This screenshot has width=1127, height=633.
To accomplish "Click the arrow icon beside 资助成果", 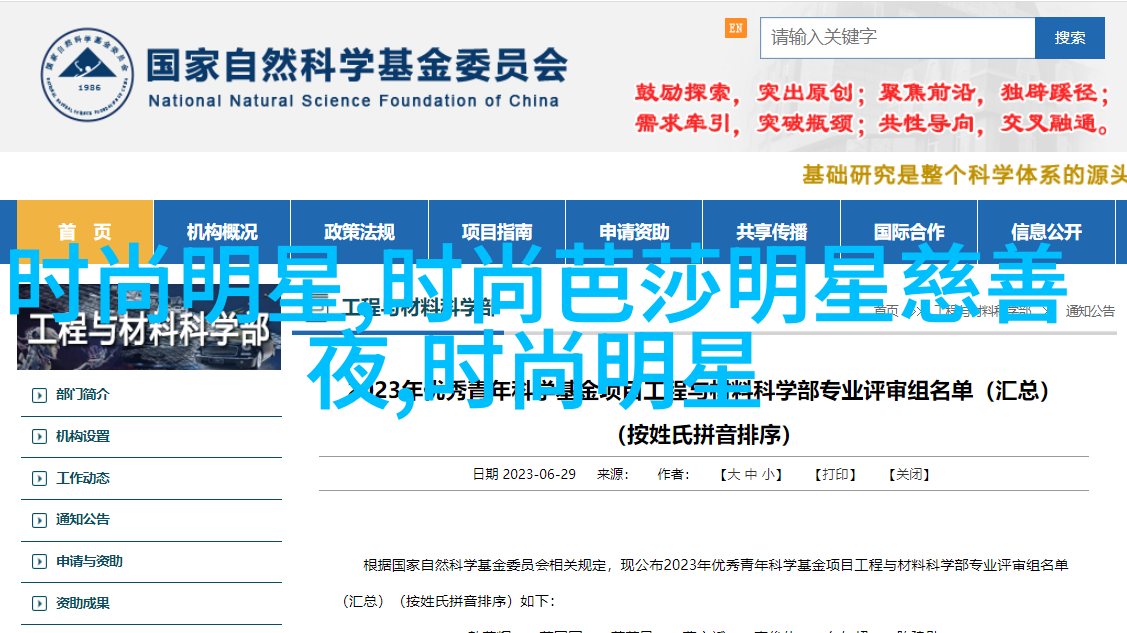I will 39,604.
